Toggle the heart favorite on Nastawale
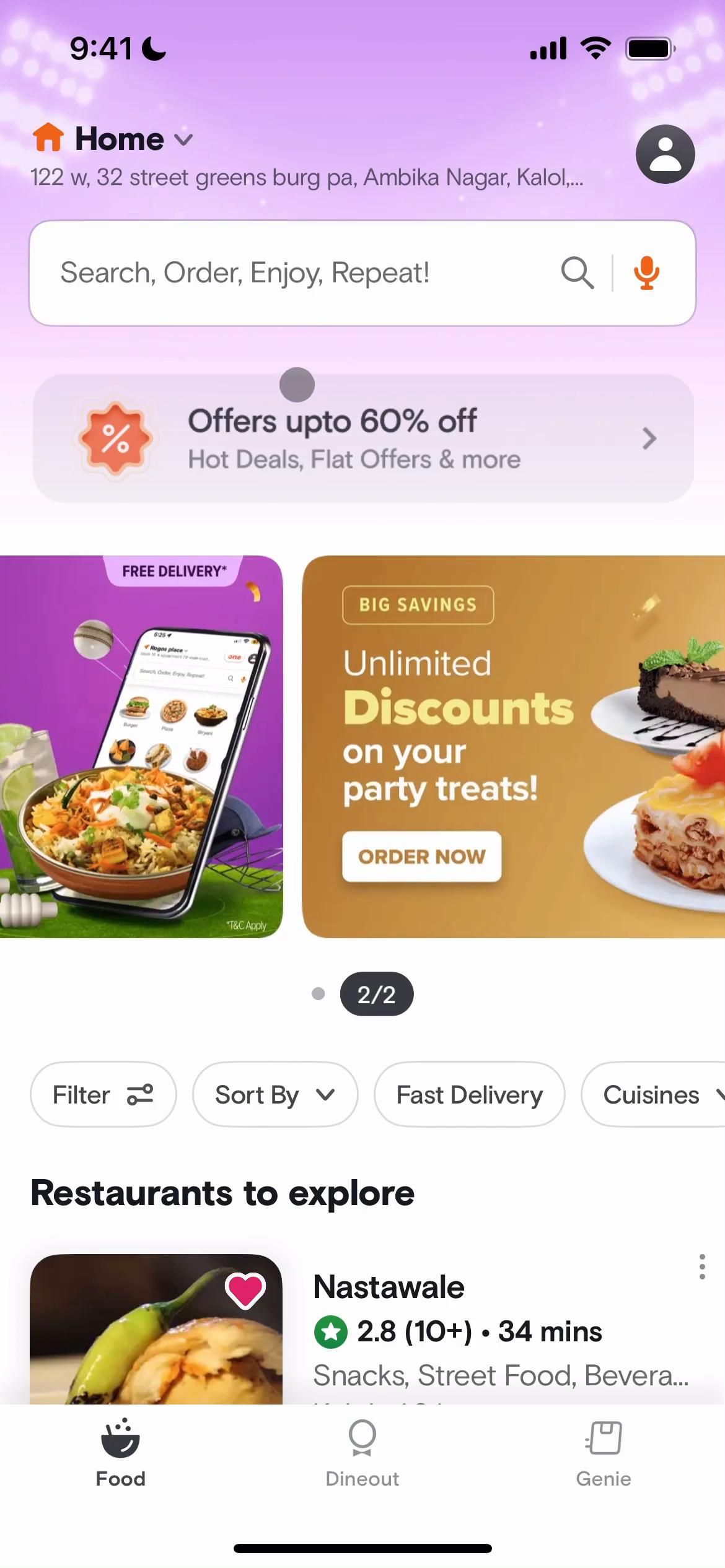Image resolution: width=725 pixels, height=1568 pixels. [245, 1290]
